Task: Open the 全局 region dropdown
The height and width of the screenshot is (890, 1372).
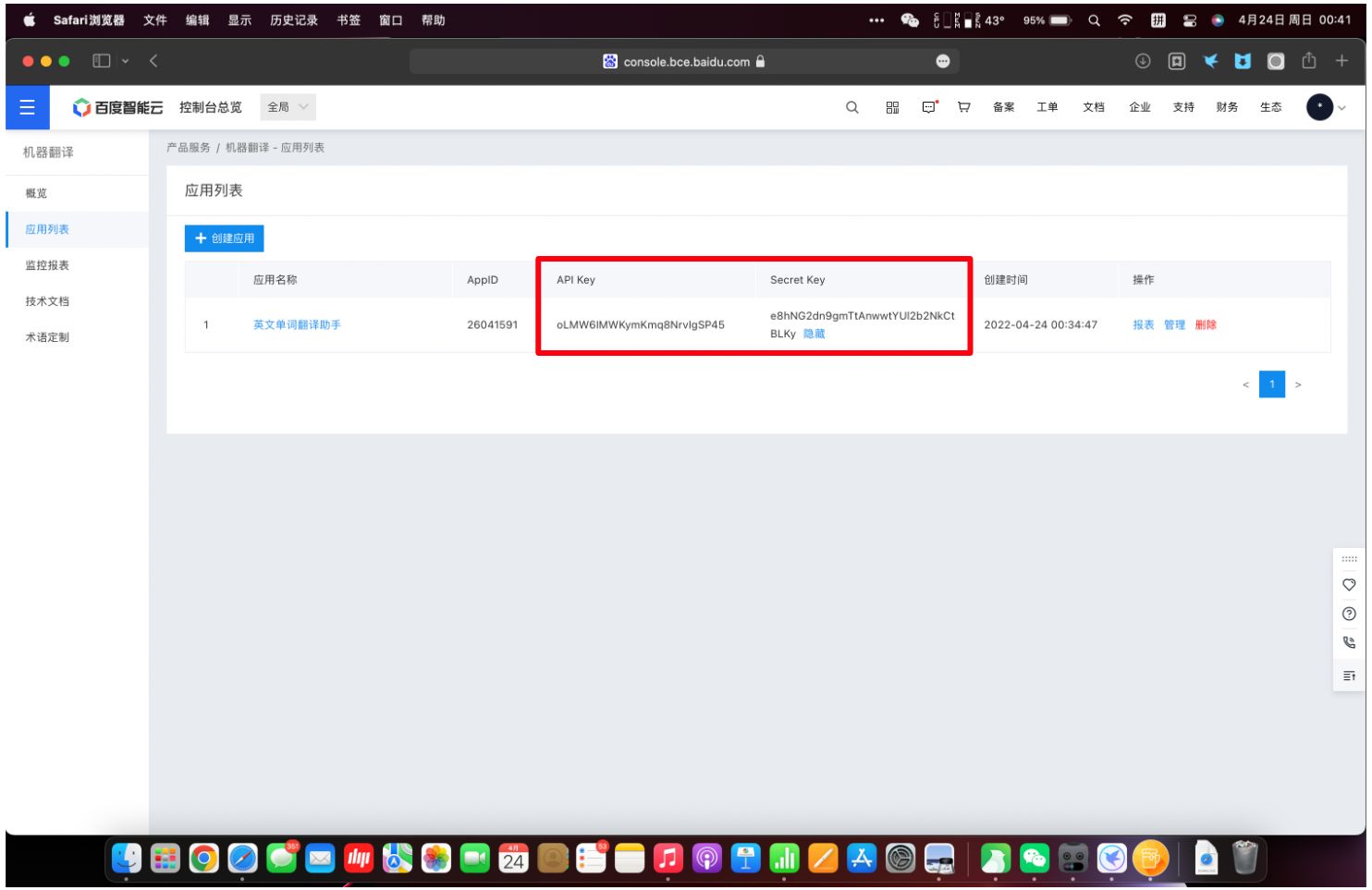Action: (x=288, y=107)
